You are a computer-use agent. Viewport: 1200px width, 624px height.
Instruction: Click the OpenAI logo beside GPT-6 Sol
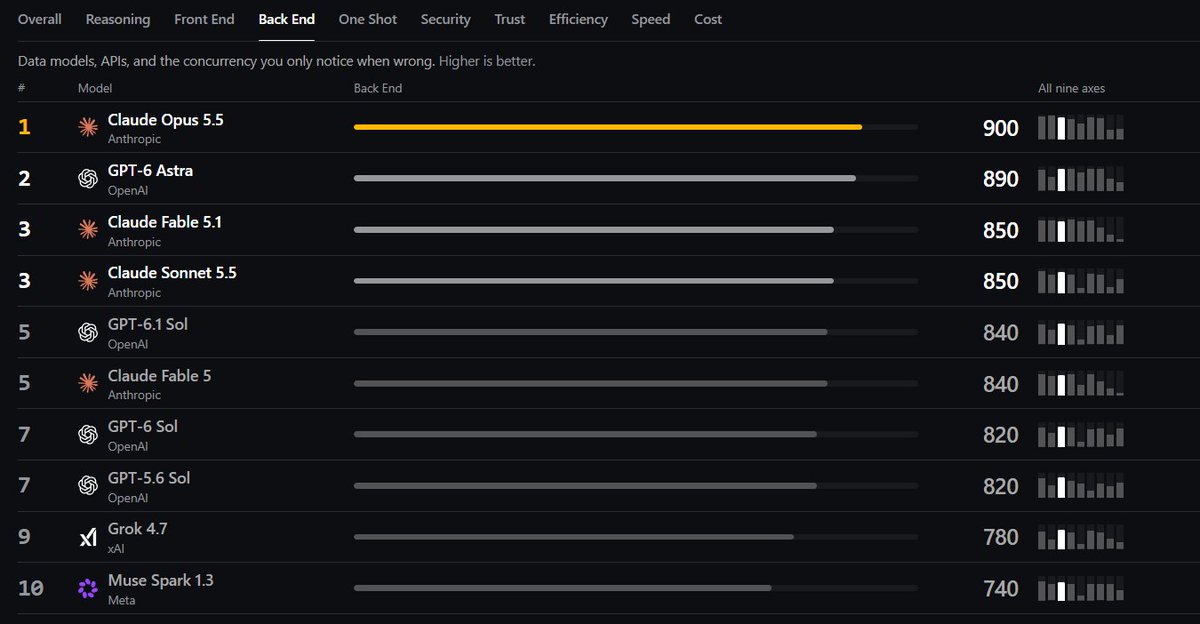click(x=88, y=434)
